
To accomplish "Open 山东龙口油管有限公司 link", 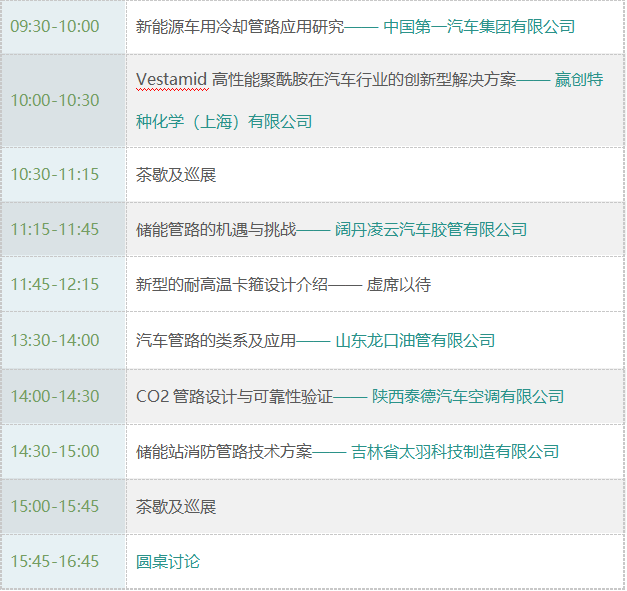I will pyautogui.click(x=415, y=341).
